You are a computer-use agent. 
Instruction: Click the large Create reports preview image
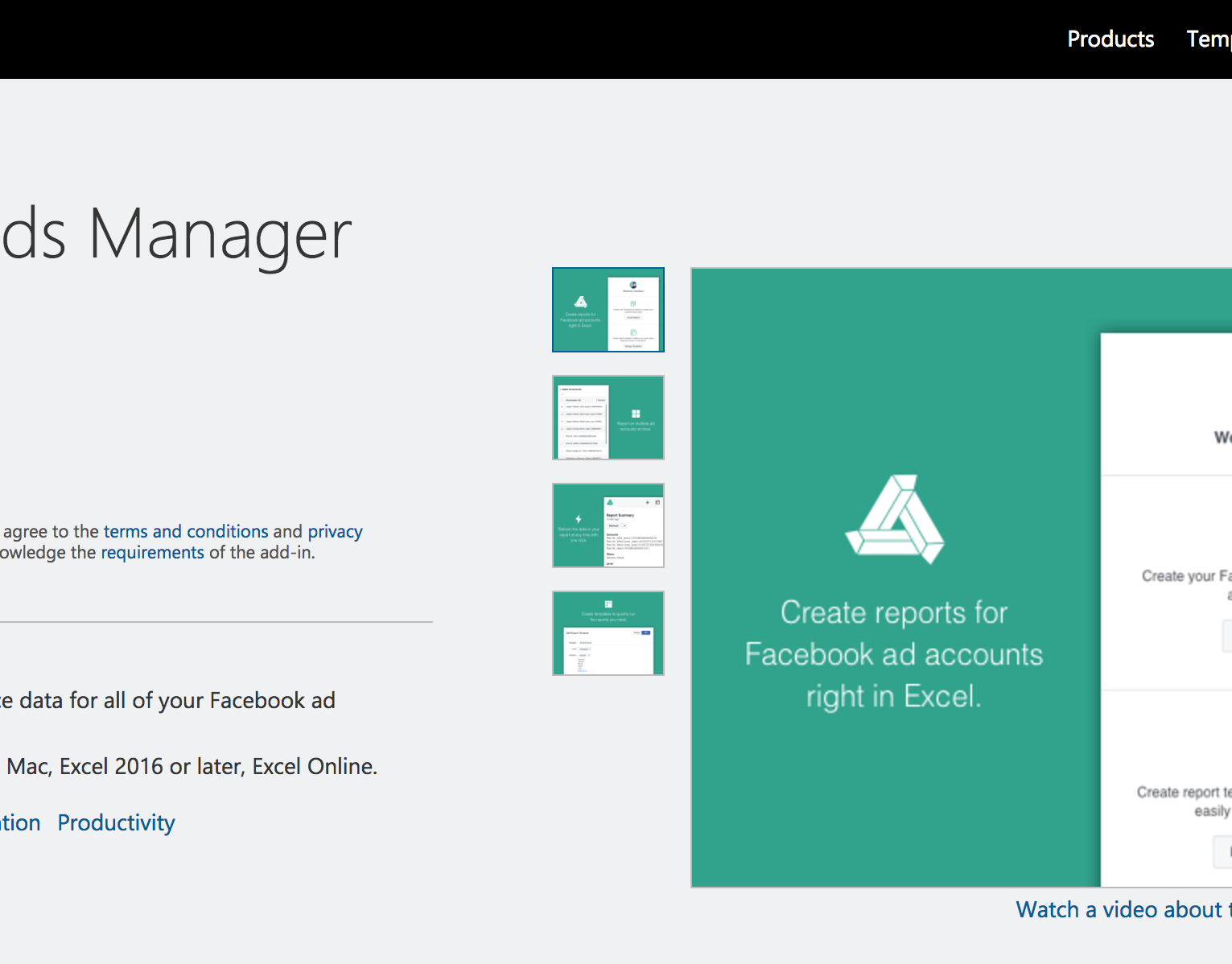962,578
